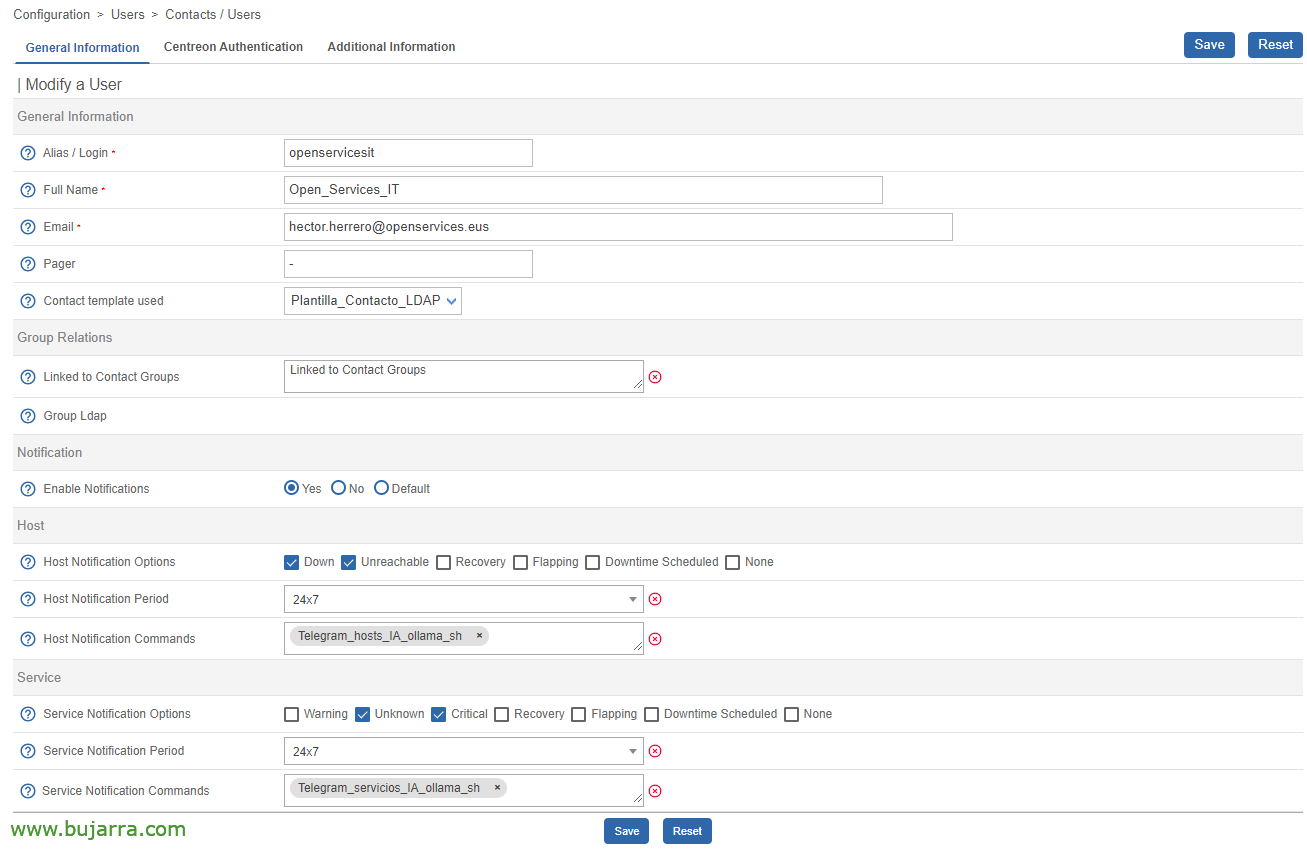Screen dimensions: 1307x850
Task: Open help icon for Pager
Action: pos(28,264)
